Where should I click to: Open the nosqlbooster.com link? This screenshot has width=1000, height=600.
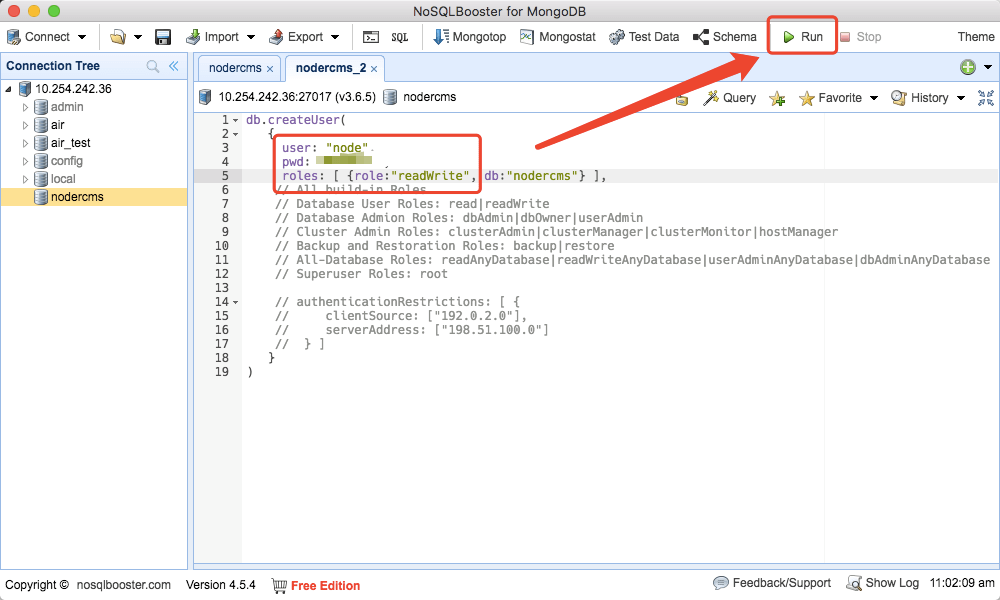click(x=124, y=585)
